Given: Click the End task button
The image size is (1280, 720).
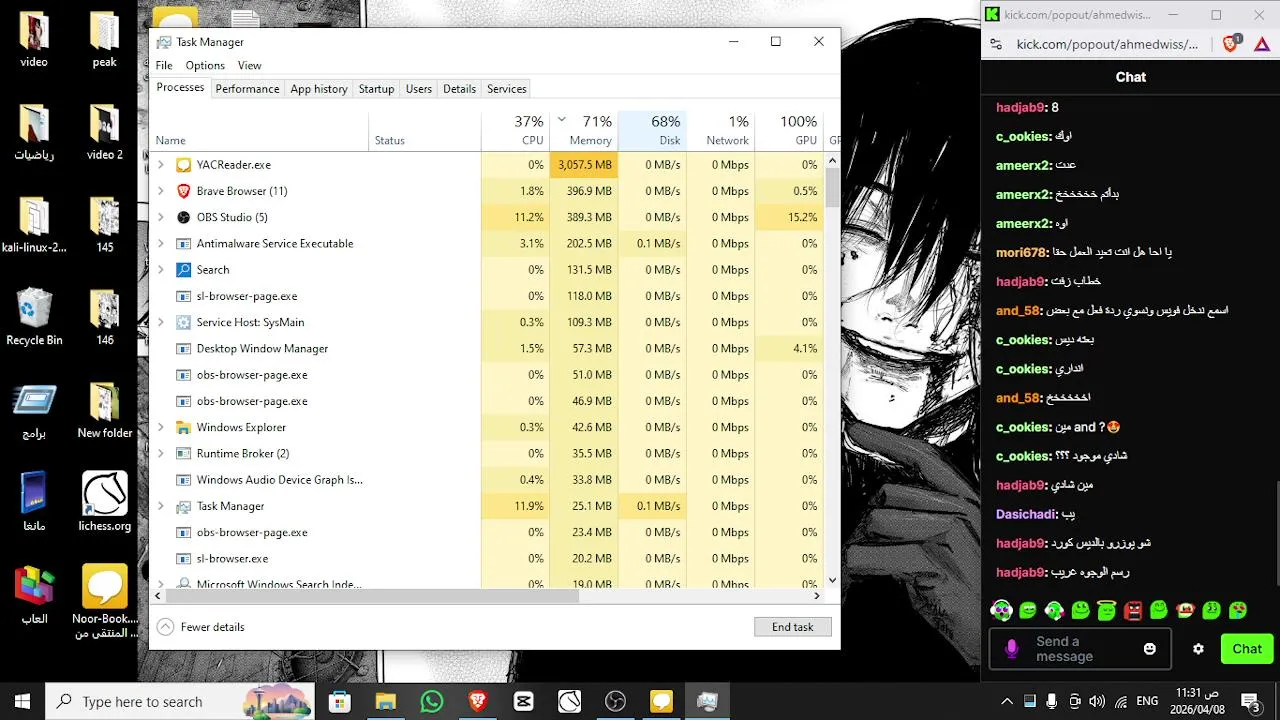Looking at the screenshot, I should (793, 627).
